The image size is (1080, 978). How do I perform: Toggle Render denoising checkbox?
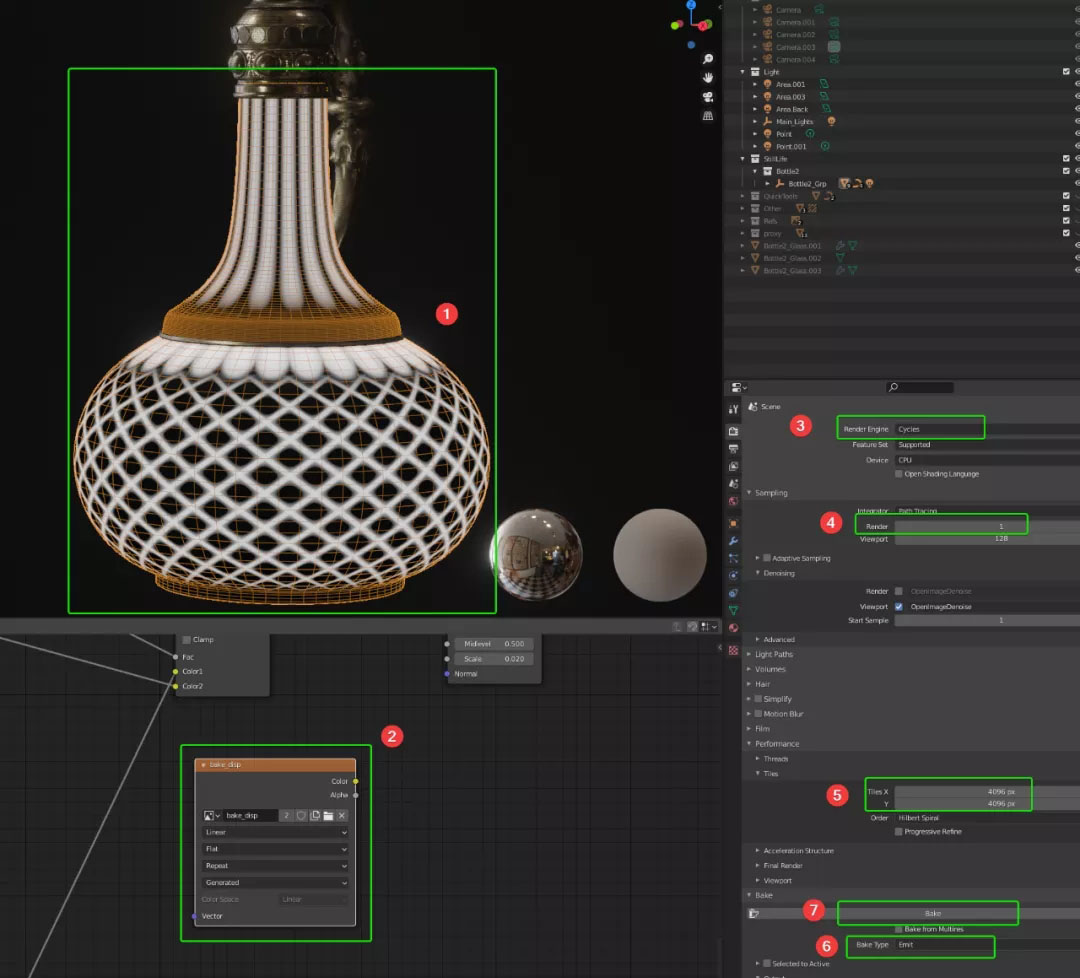(x=899, y=591)
